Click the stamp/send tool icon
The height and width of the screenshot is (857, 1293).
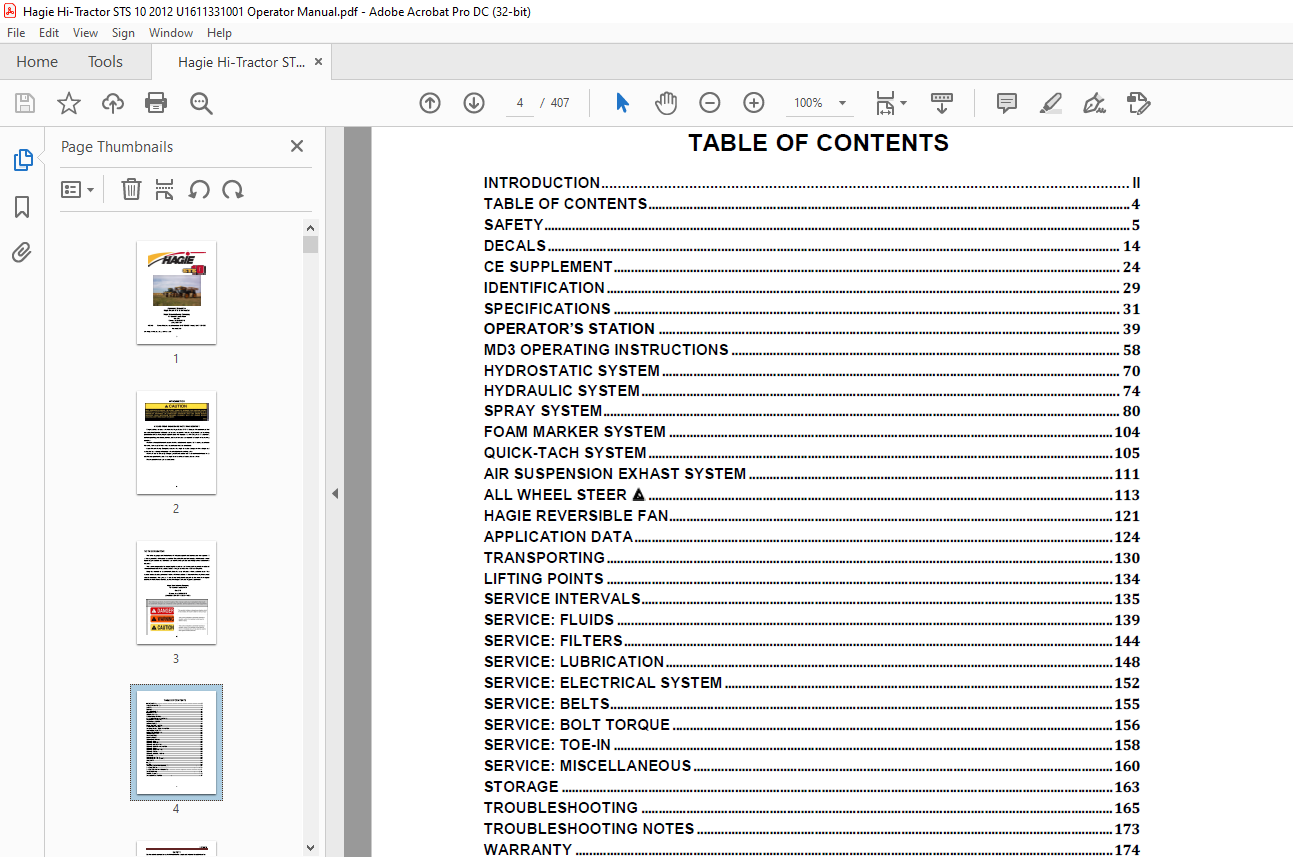click(x=1138, y=103)
